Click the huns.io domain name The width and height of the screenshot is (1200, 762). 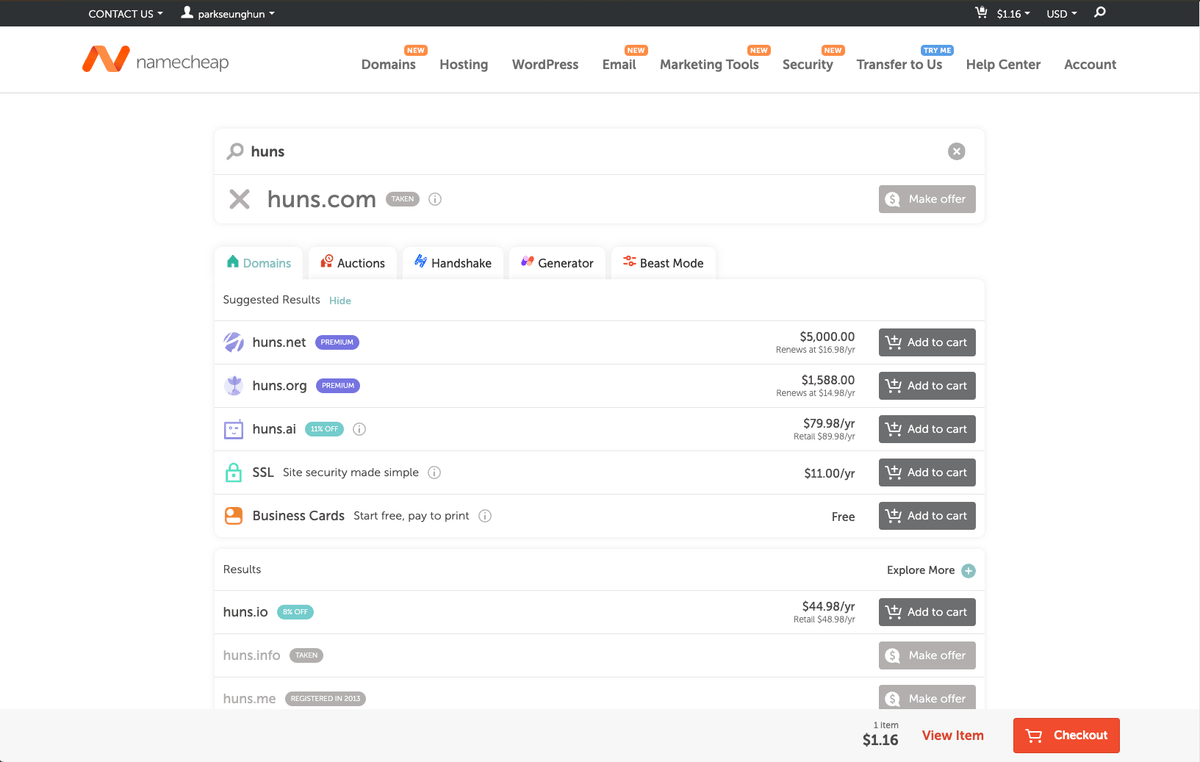(x=246, y=612)
